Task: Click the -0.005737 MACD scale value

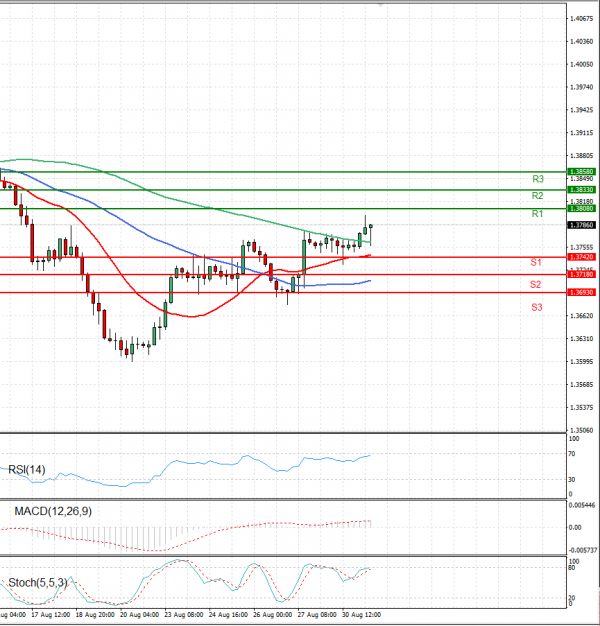Action: [x=583, y=550]
